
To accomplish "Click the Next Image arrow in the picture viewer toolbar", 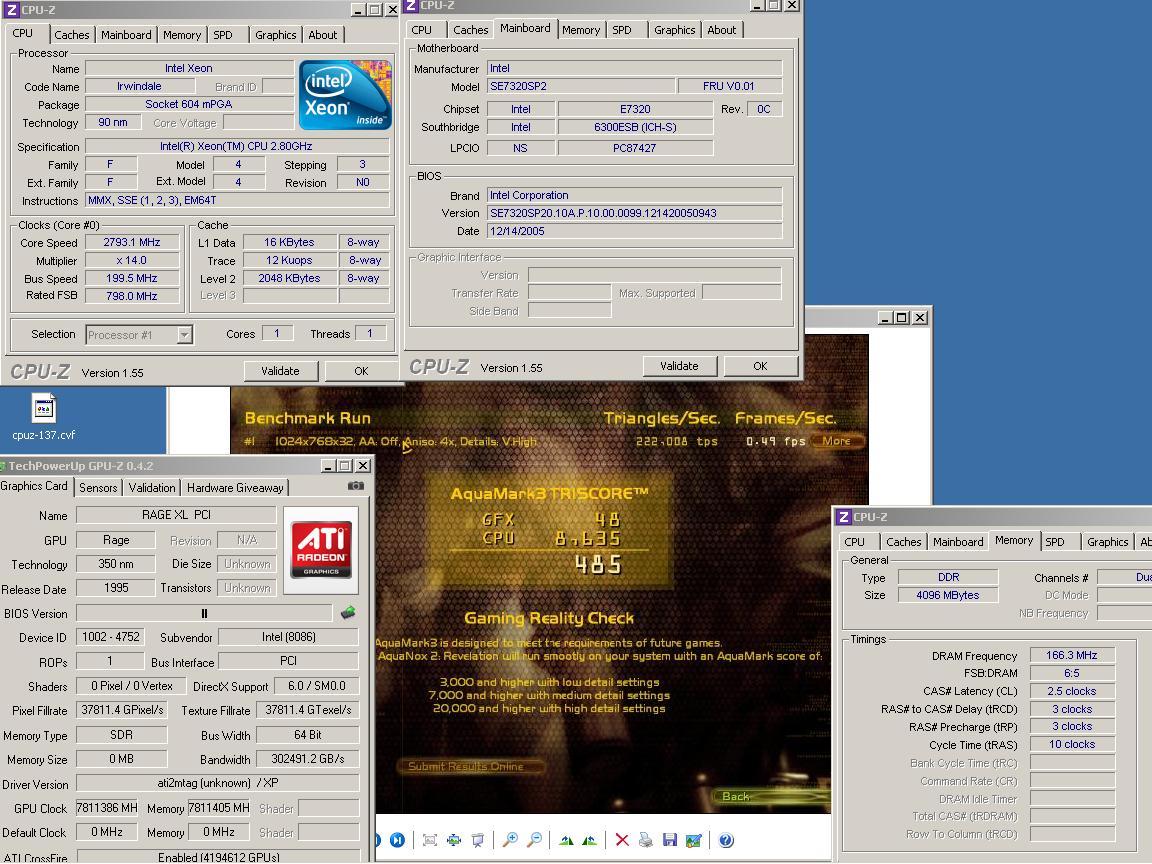I will (397, 840).
